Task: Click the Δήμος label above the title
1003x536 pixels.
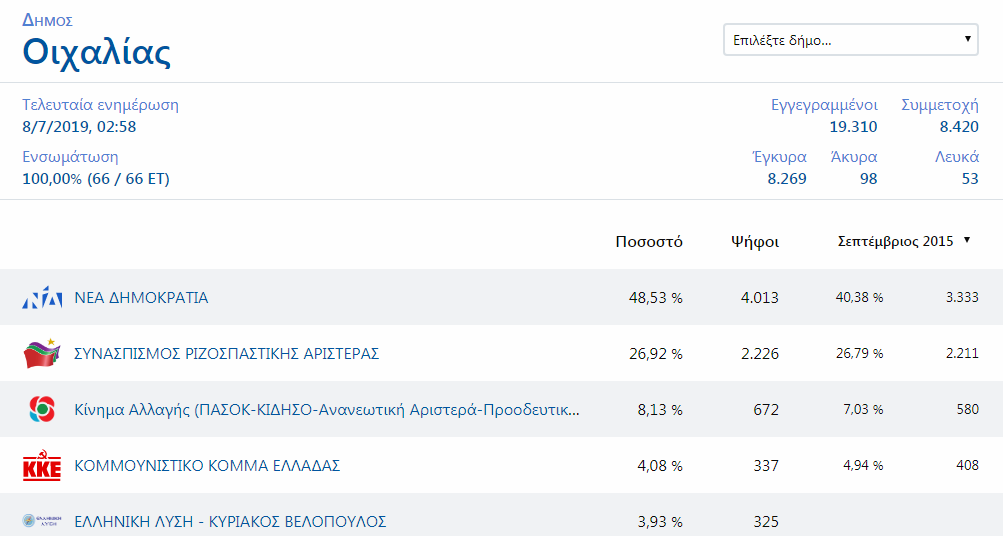Action: tap(47, 20)
